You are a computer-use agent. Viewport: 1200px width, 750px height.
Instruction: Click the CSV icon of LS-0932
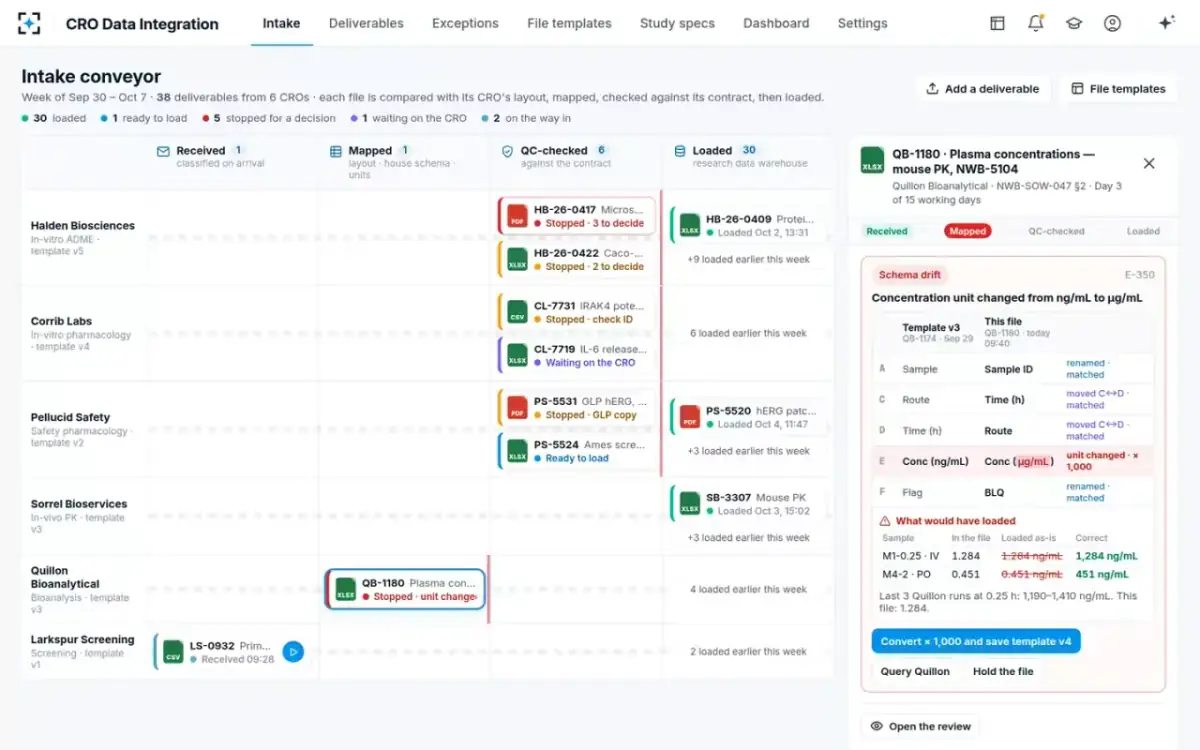tap(173, 652)
